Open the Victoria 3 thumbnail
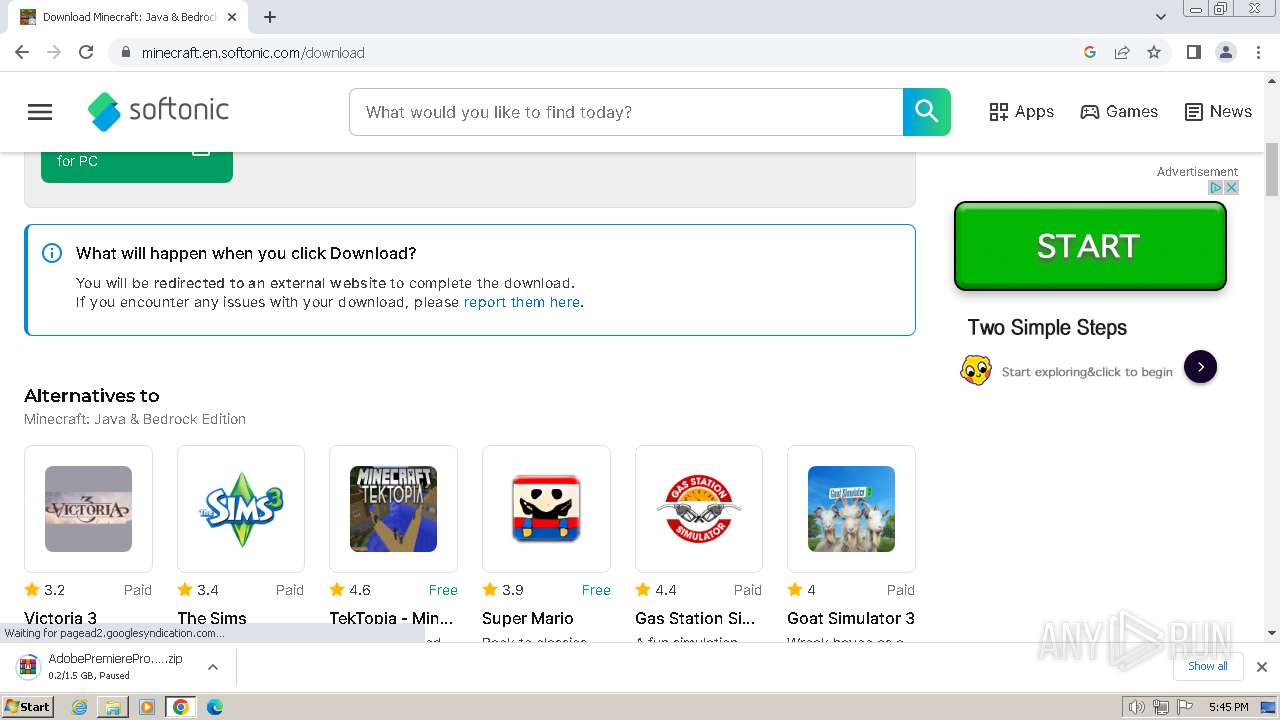Image resolution: width=1280 pixels, height=720 pixels. [x=88, y=509]
